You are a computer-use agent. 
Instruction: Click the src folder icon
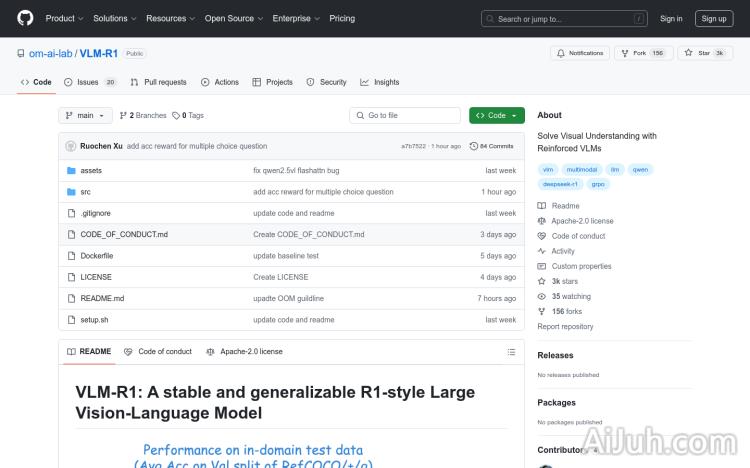point(71,192)
